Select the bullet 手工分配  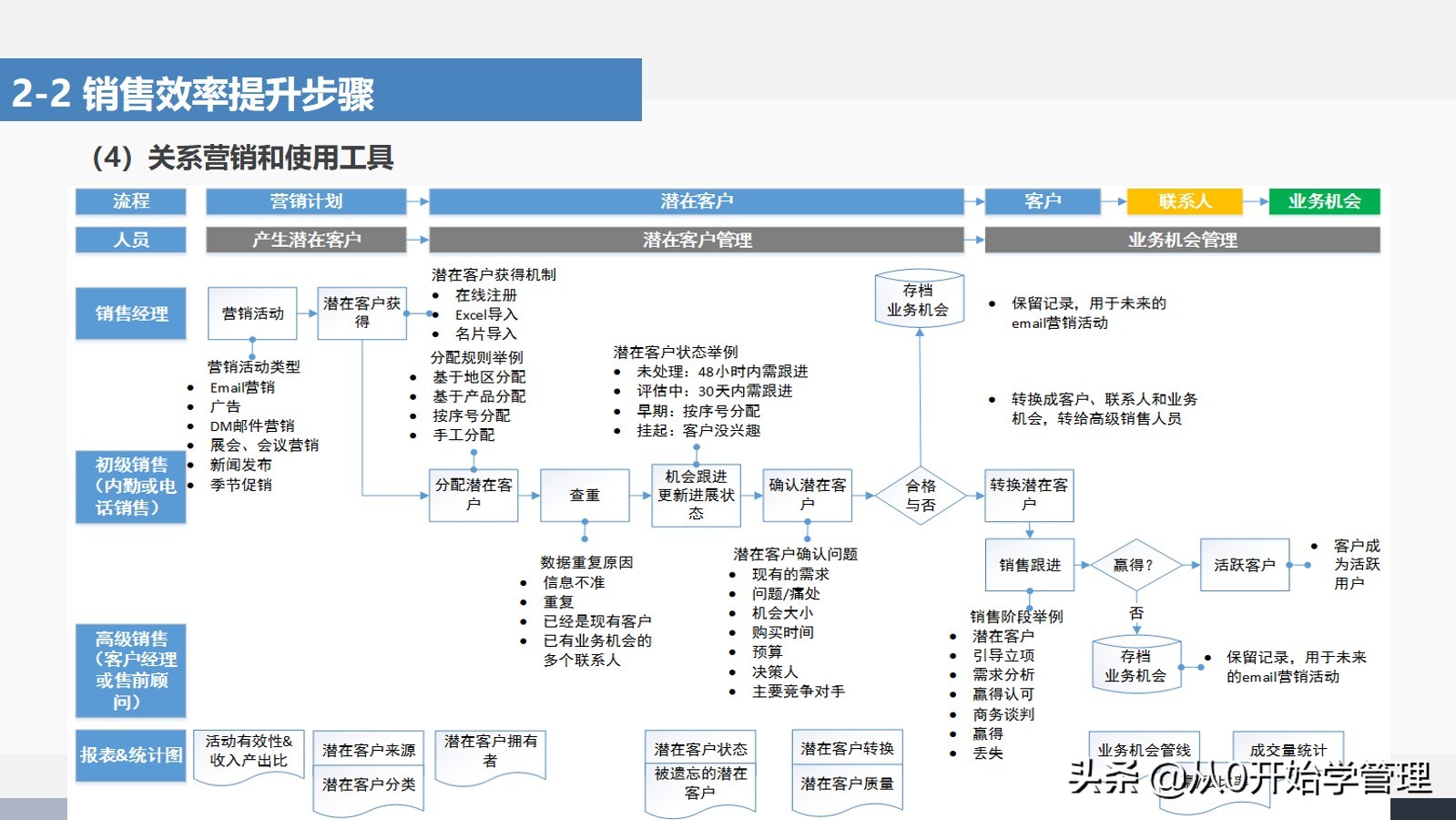tap(463, 435)
